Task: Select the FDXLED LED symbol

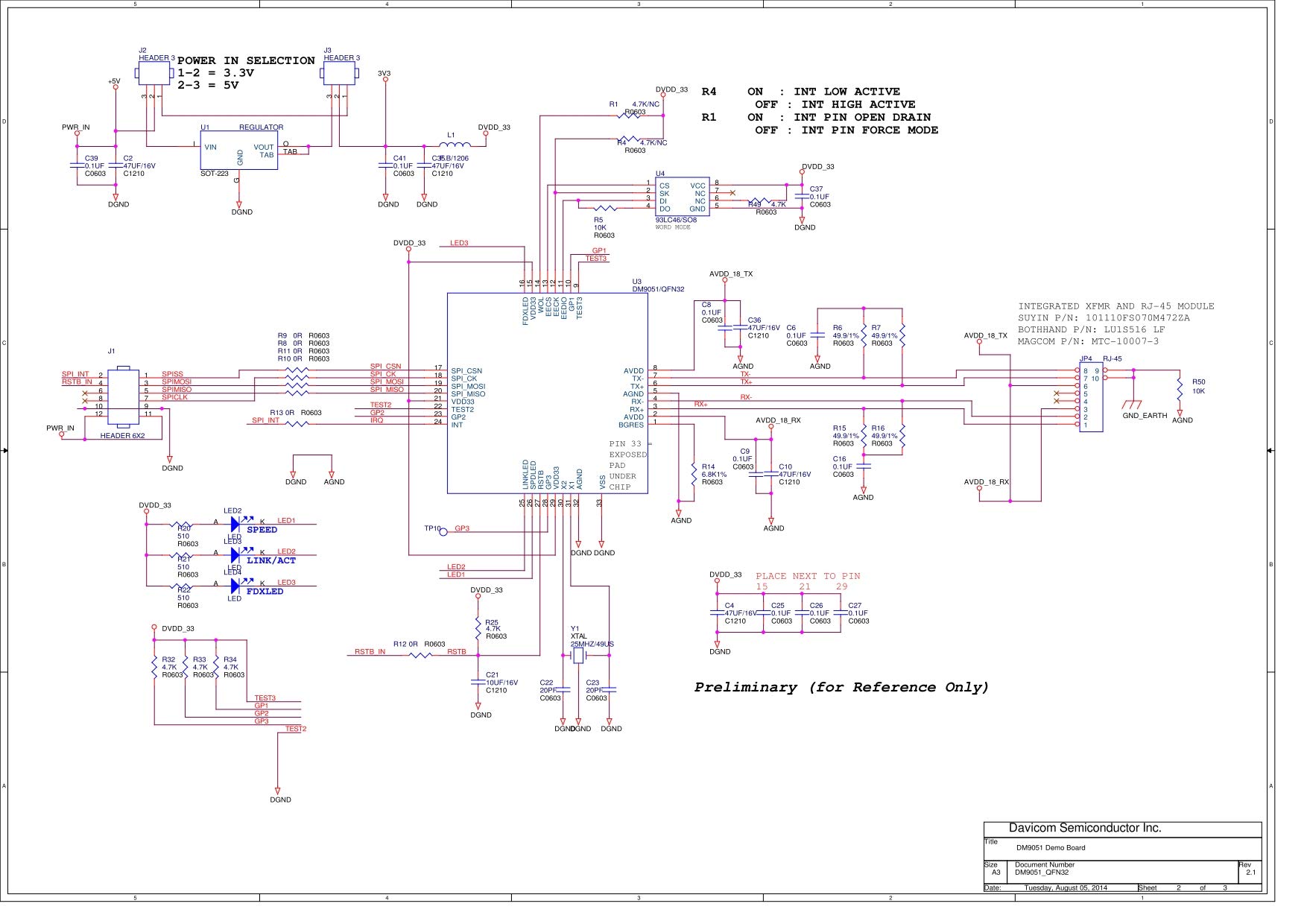Action: pos(235,586)
